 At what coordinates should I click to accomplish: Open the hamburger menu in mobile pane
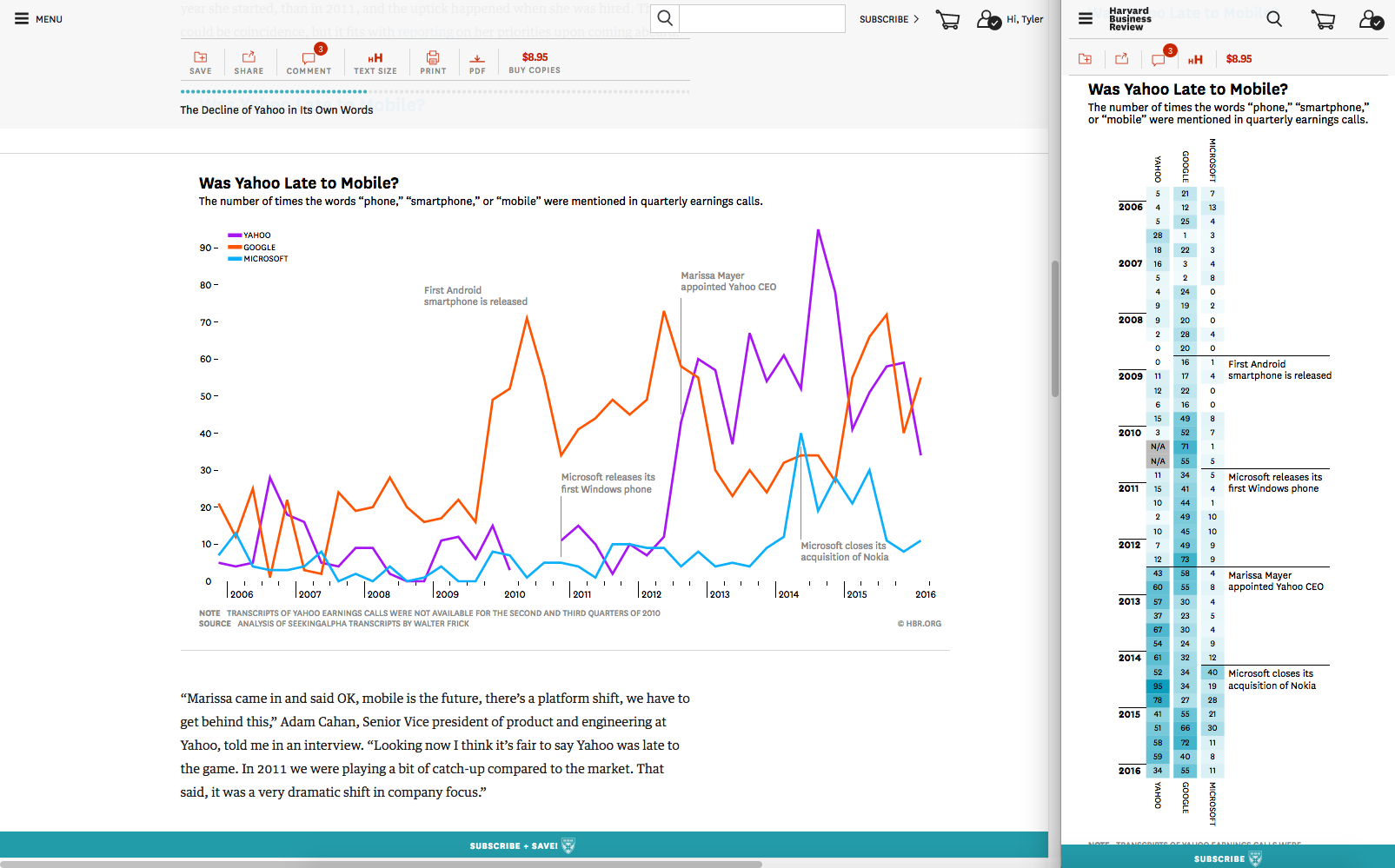[x=1086, y=18]
